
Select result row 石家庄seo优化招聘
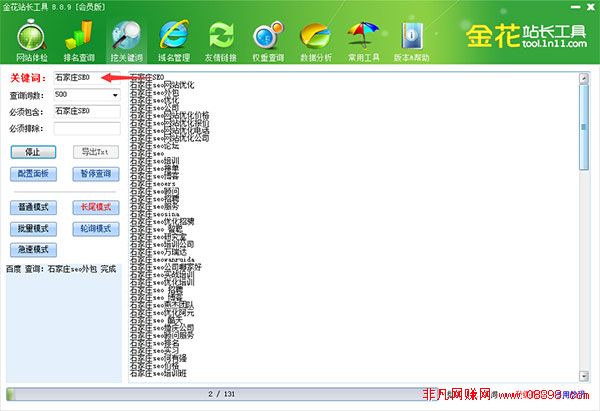click(162, 222)
